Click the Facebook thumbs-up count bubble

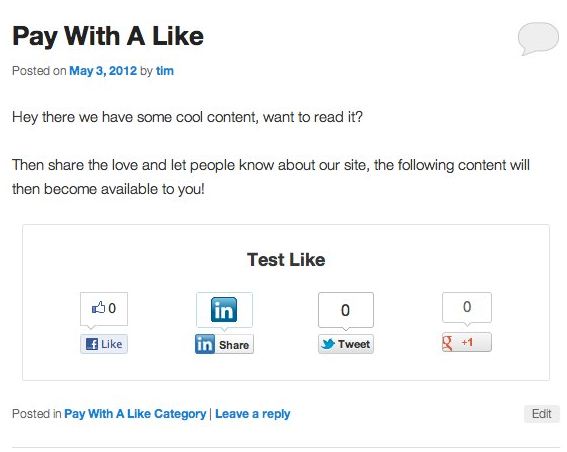tap(104, 309)
